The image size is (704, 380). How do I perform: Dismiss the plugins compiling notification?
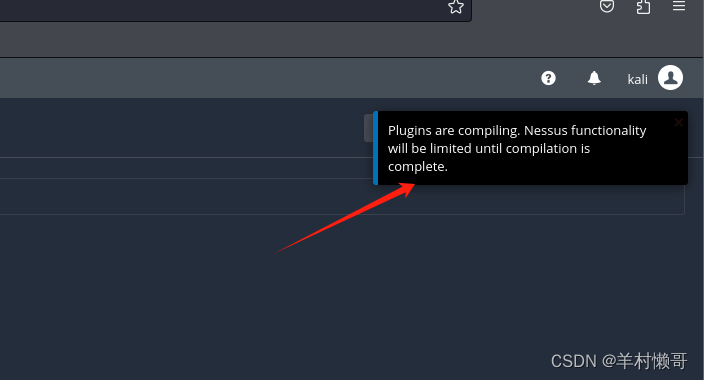(x=678, y=122)
